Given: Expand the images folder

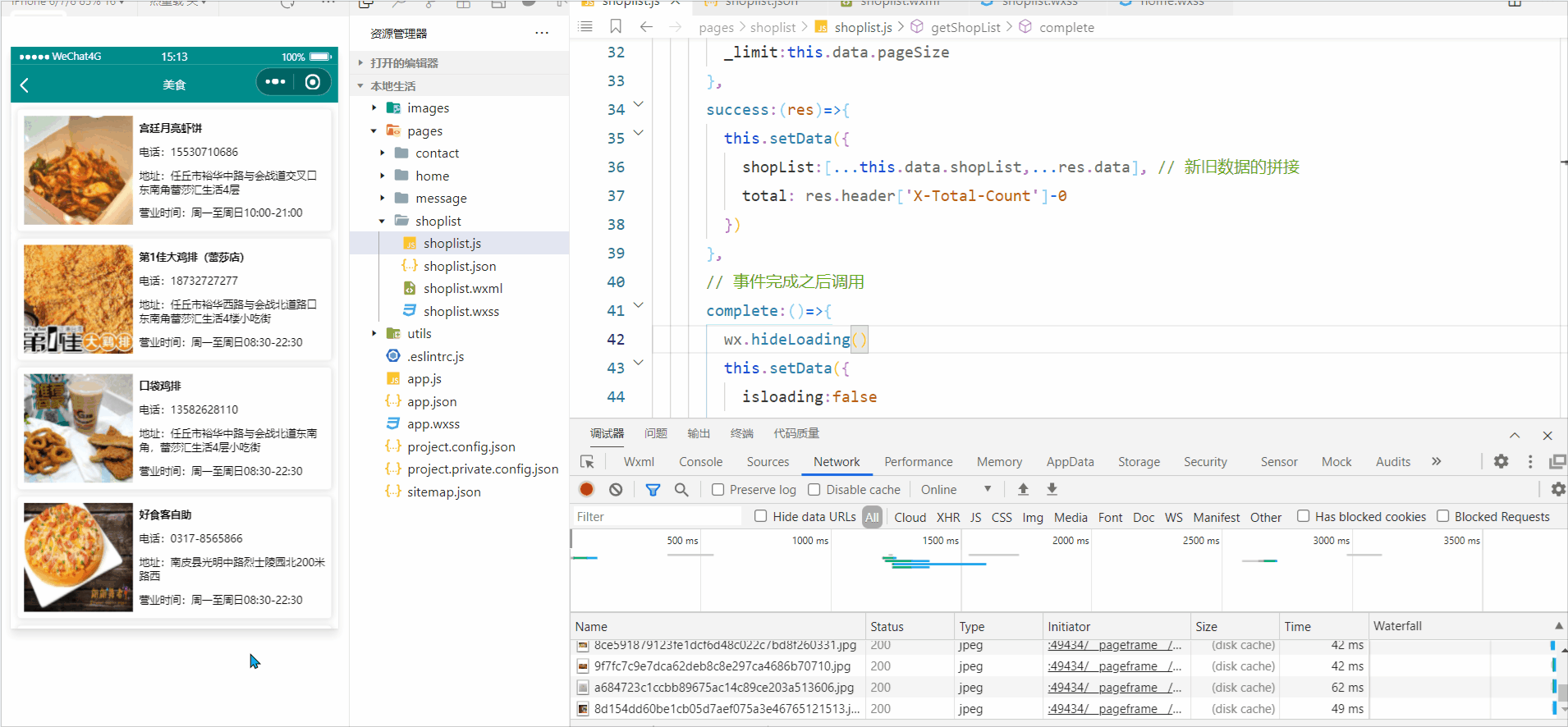Looking at the screenshot, I should tap(374, 107).
